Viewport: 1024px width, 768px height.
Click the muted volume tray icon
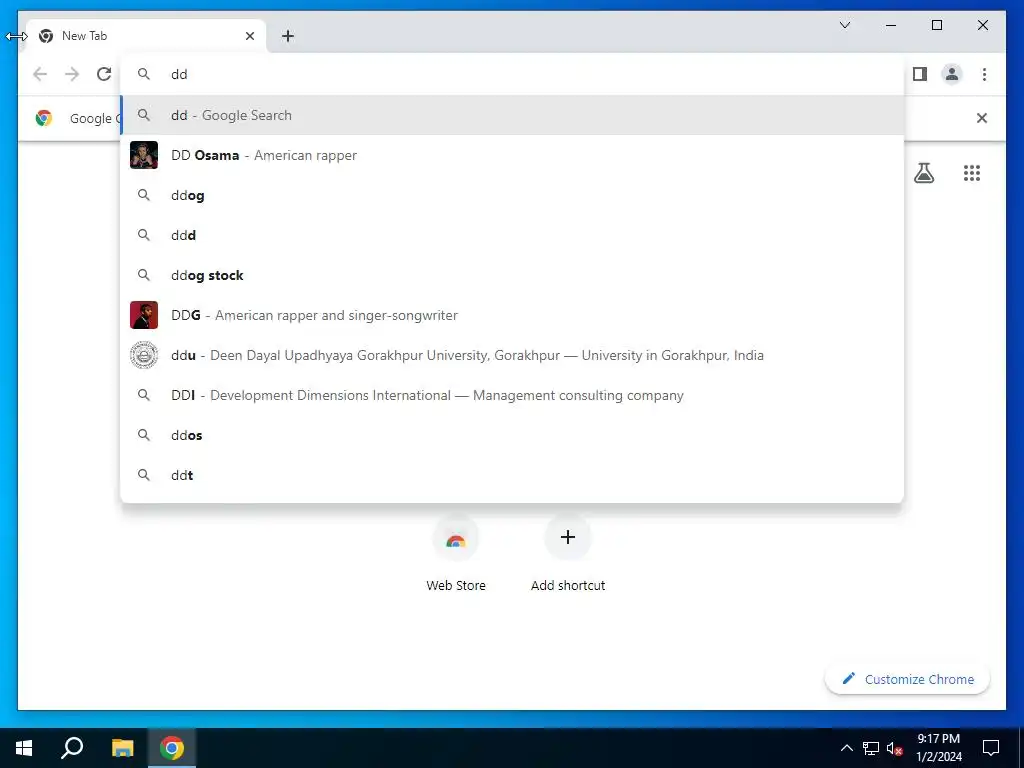coord(895,748)
